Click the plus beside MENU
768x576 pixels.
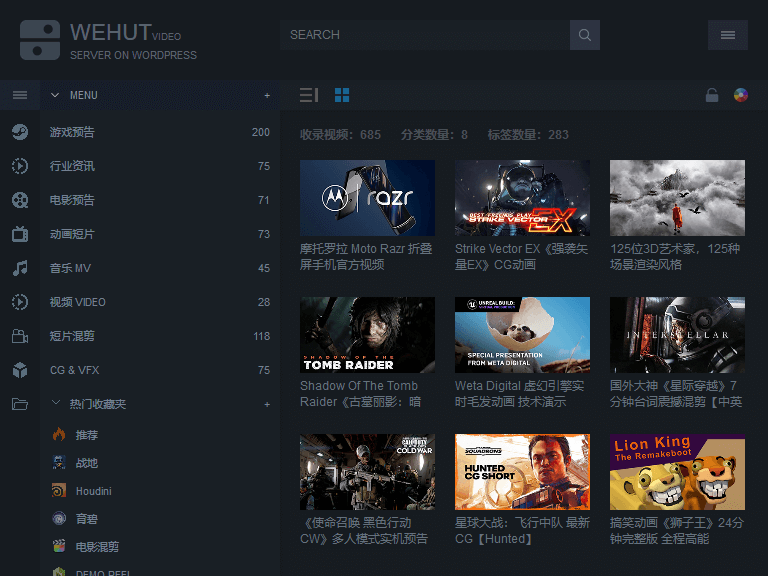[x=267, y=96]
